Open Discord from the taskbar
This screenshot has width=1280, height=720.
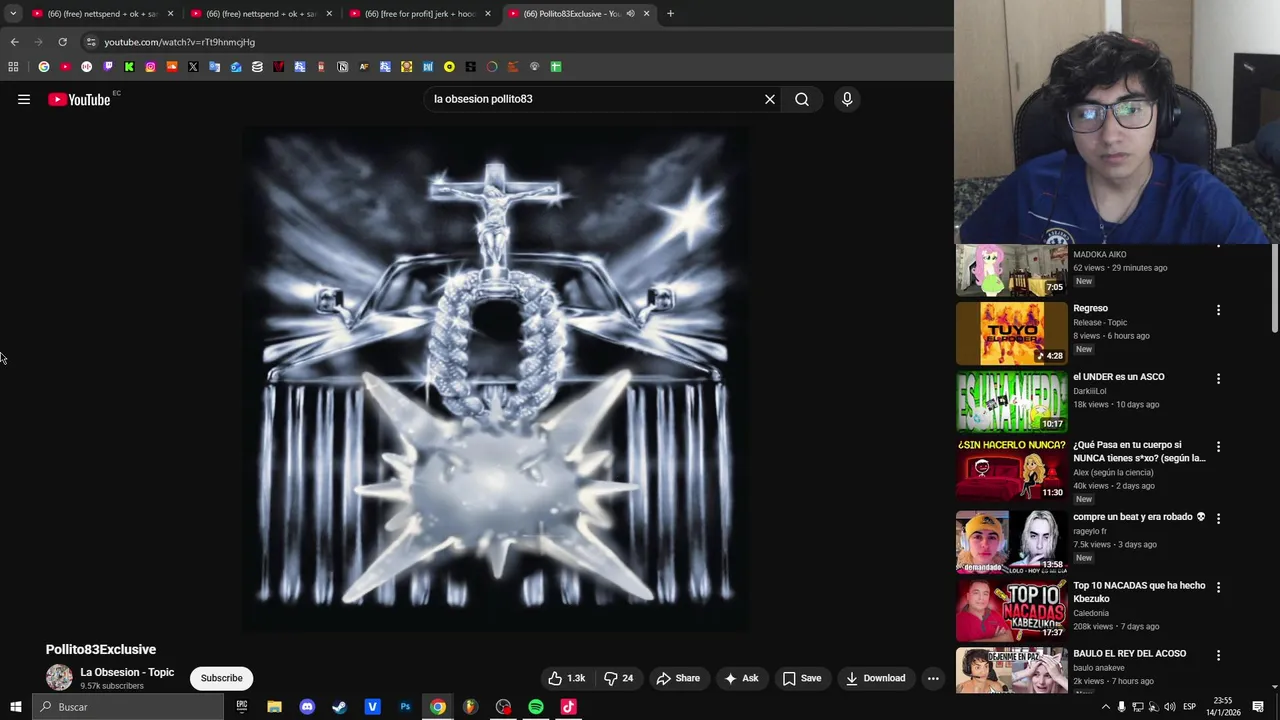(x=307, y=707)
